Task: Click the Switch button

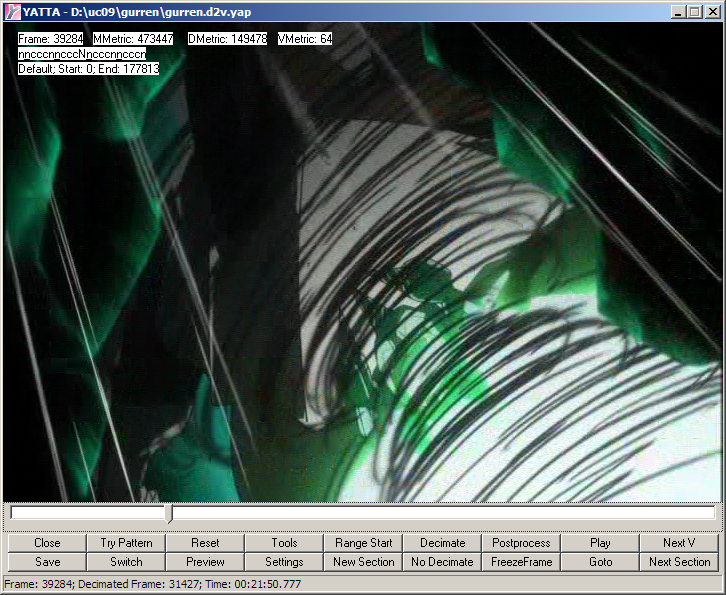Action: [126, 562]
